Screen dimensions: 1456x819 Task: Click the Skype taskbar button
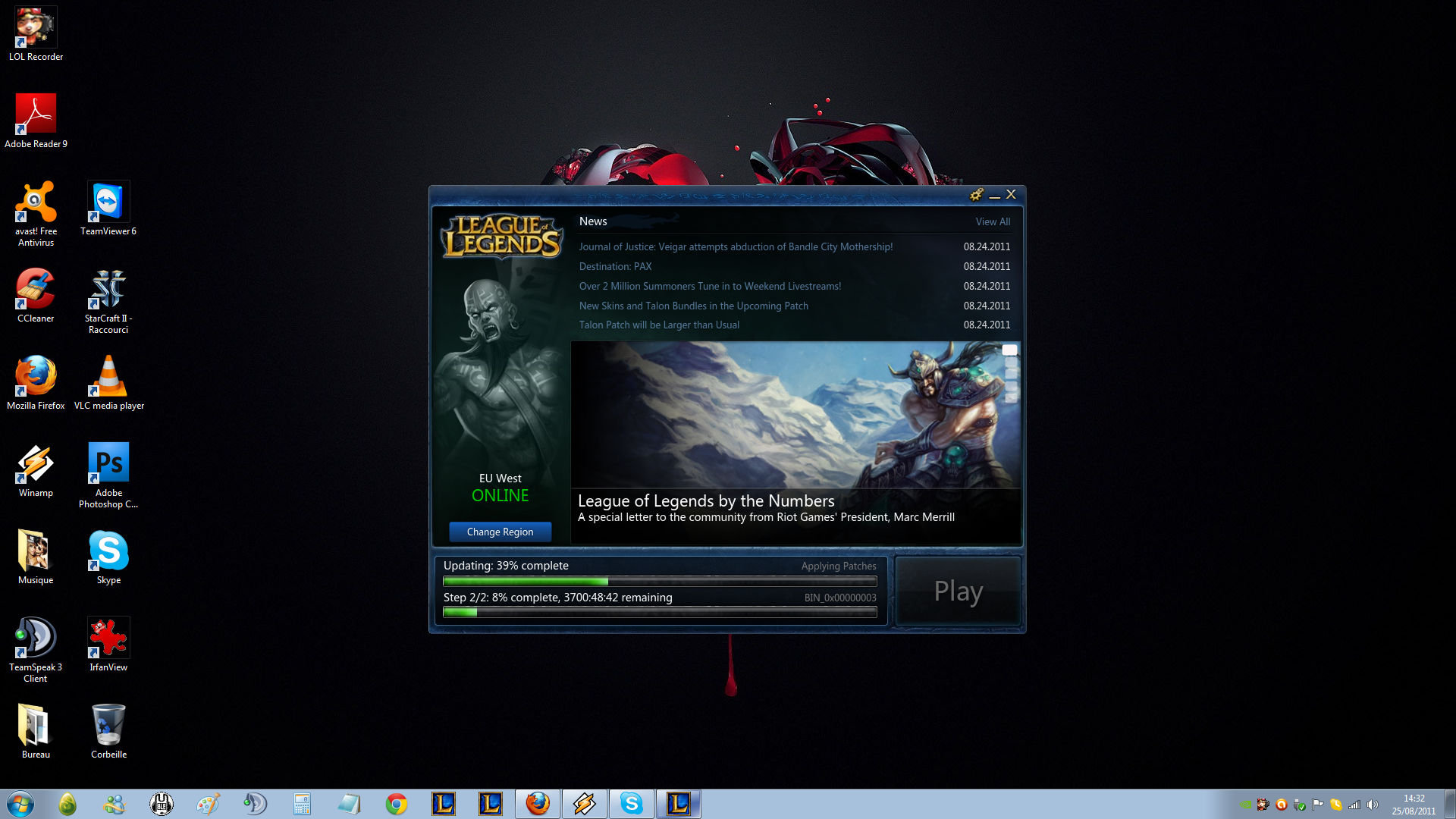point(632,804)
